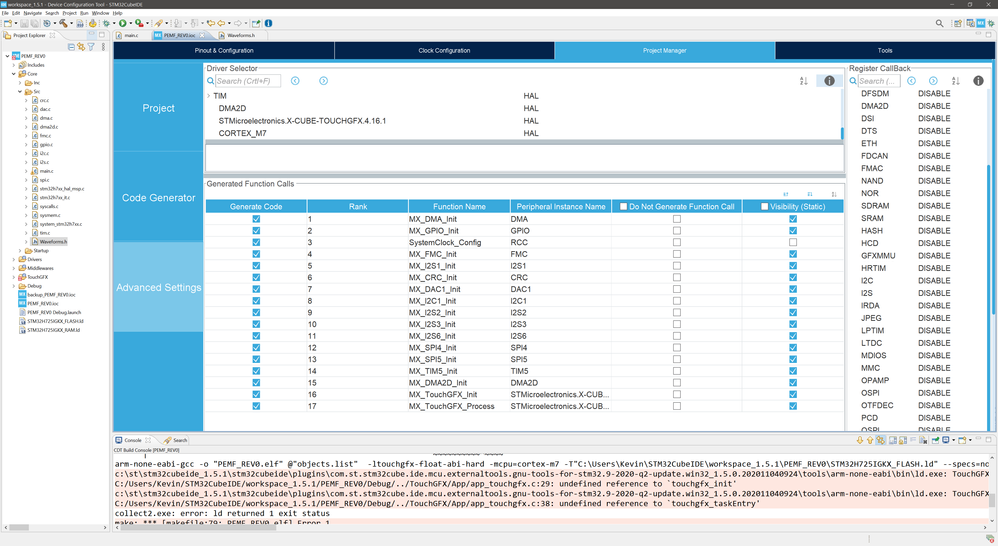
Task: Switch to the Debug perspective icon
Action: (x=991, y=24)
